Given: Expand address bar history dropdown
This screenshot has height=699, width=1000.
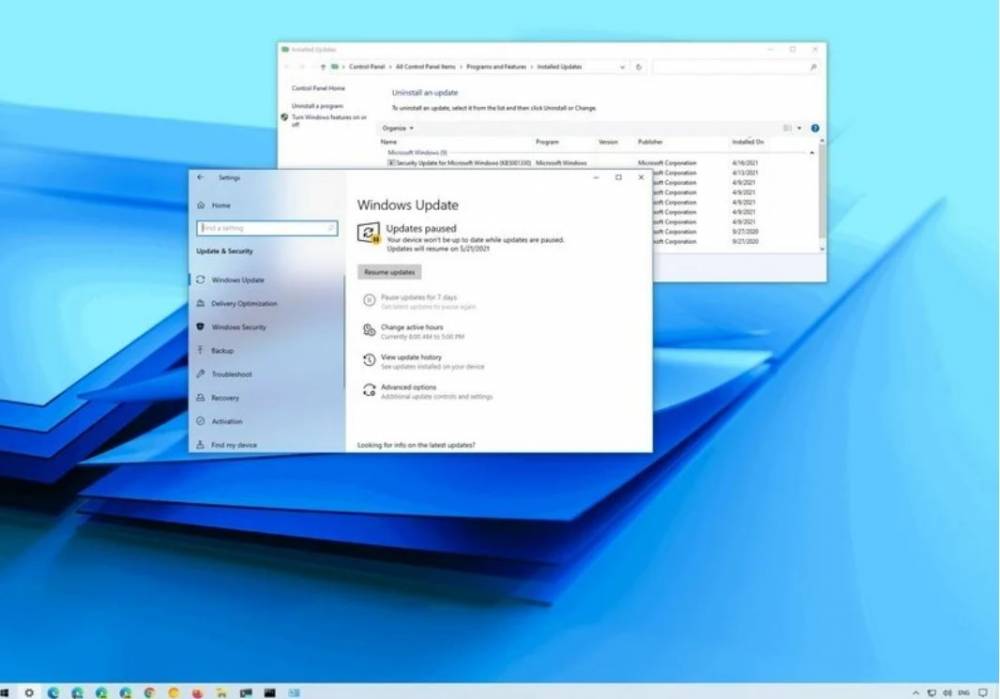Looking at the screenshot, I should 622,67.
